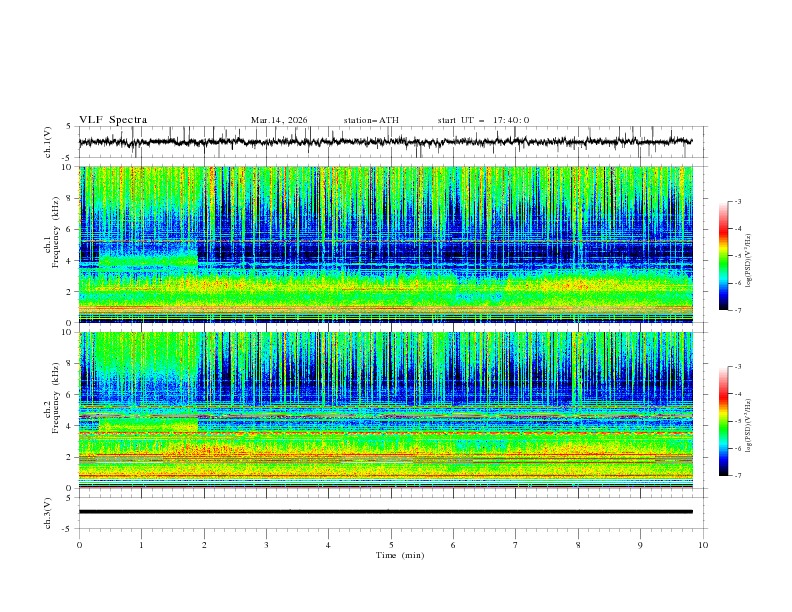Screen dimensions: 792x612
Task: Click time axis end tick label "10"
Action: point(703,545)
